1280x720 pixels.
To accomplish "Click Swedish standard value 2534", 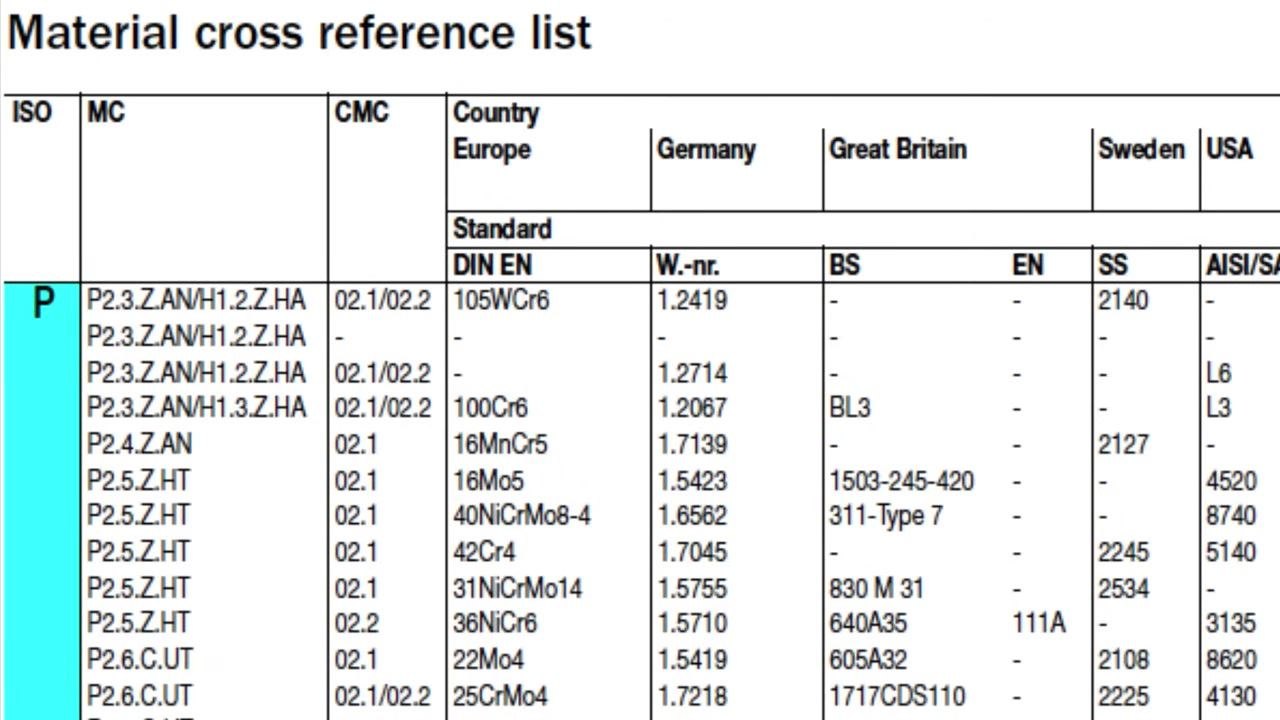I will click(x=1123, y=588).
